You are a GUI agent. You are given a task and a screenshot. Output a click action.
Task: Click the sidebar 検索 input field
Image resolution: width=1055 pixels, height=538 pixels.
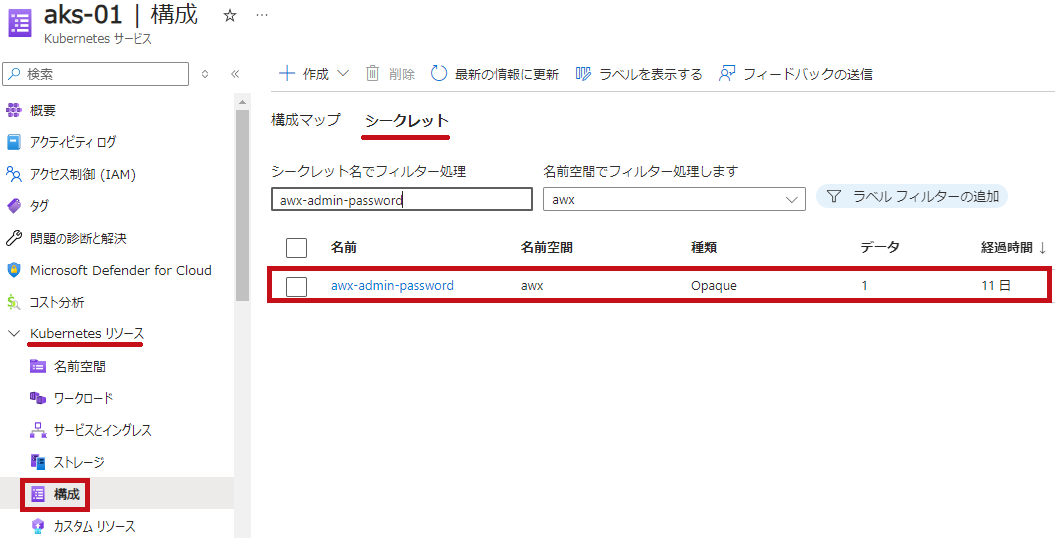click(x=96, y=74)
